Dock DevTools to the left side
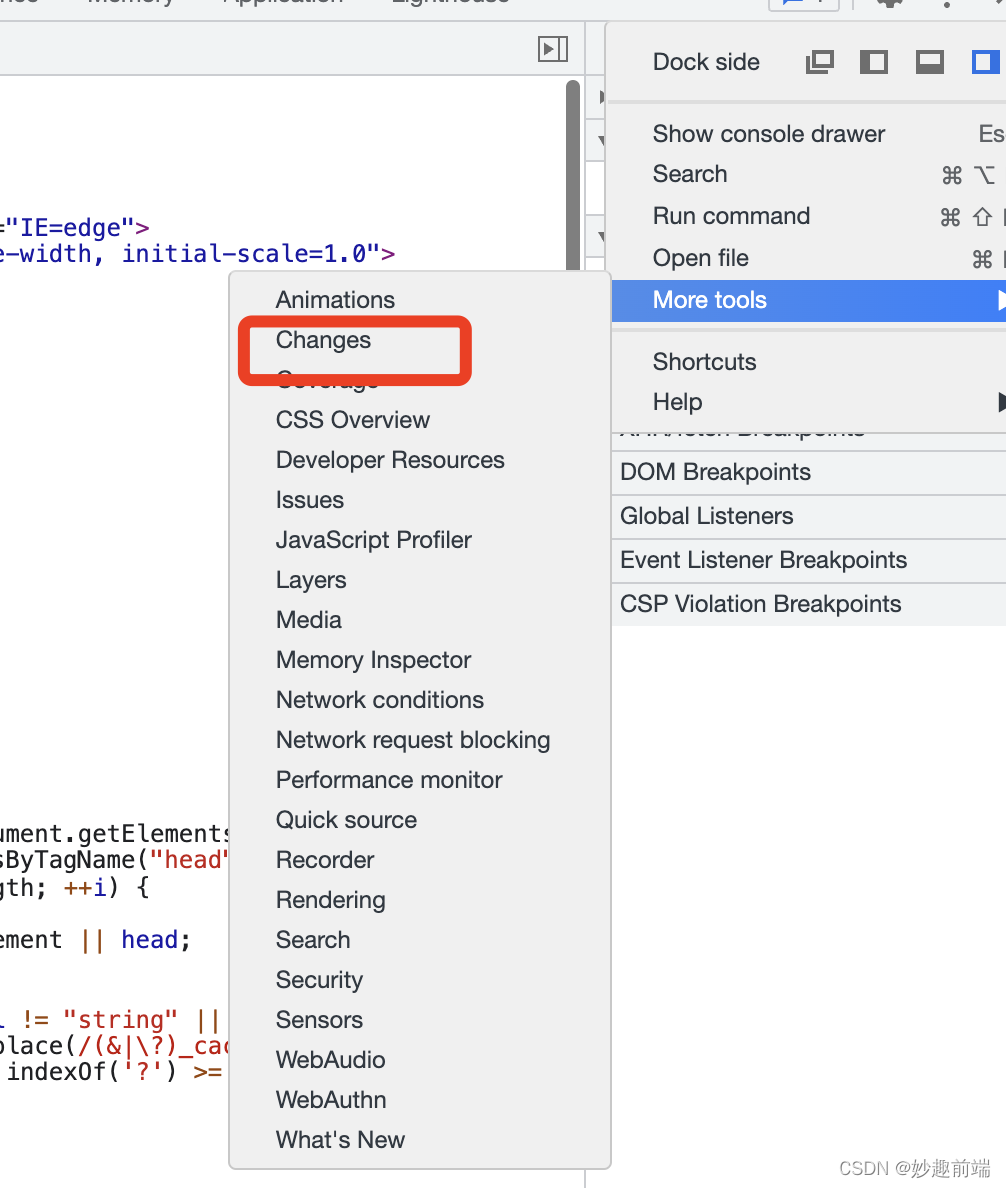Viewport: 1006px width, 1188px height. (x=874, y=61)
